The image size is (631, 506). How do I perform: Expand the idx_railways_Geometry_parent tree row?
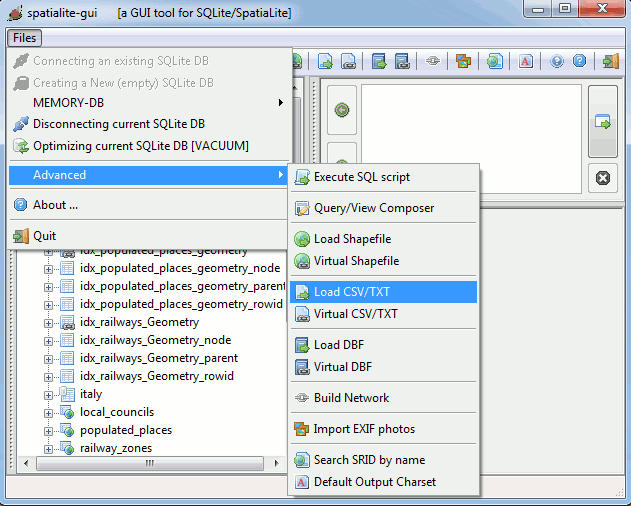click(x=48, y=359)
